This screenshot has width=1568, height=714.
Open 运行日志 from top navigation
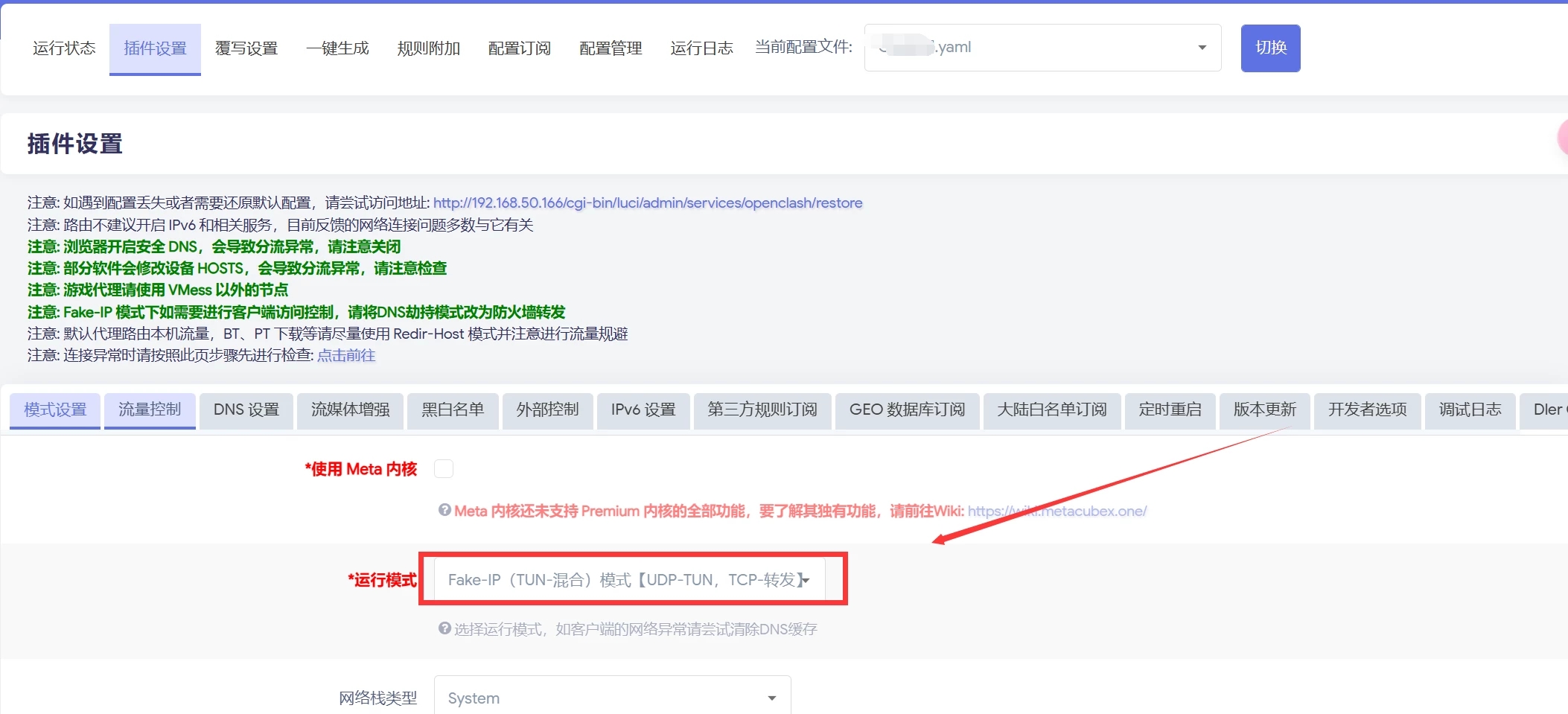pos(701,48)
